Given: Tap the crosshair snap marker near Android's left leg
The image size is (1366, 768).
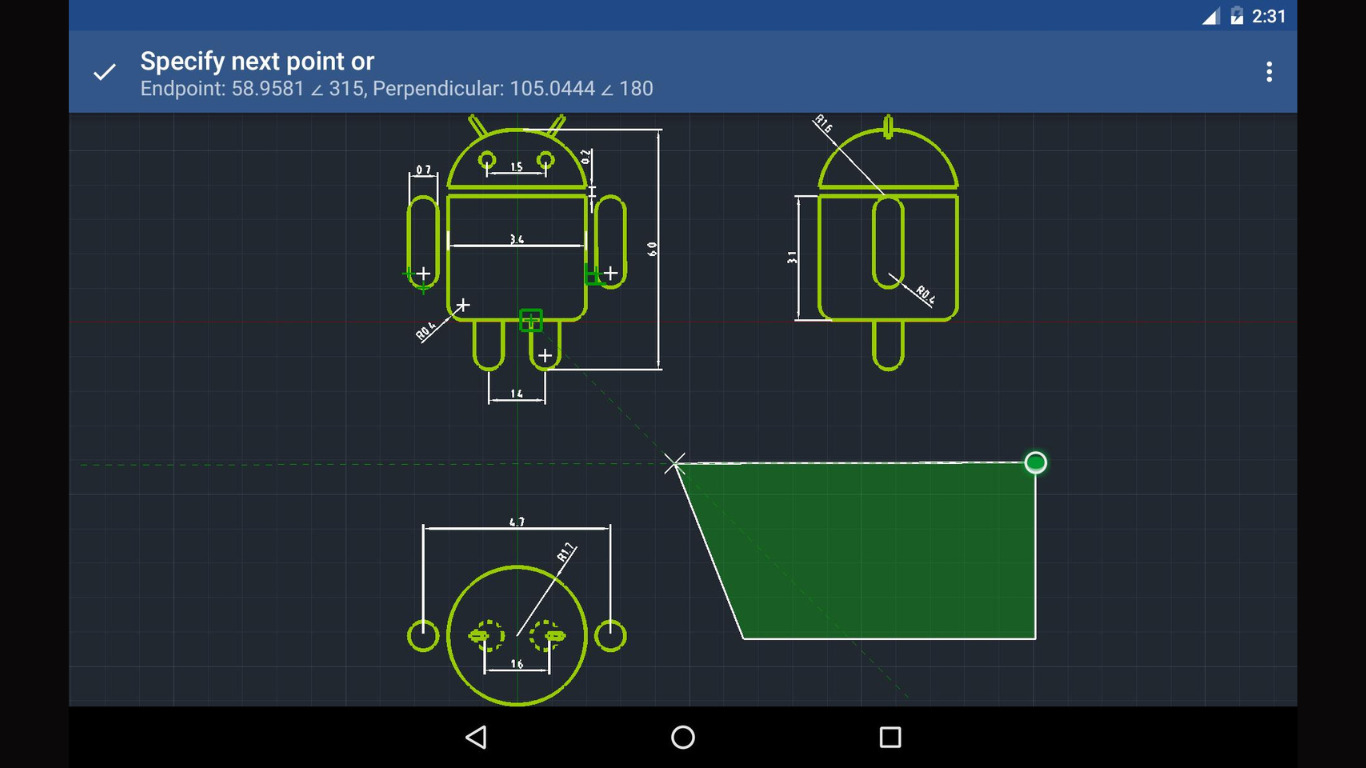Looking at the screenshot, I should tap(463, 306).
